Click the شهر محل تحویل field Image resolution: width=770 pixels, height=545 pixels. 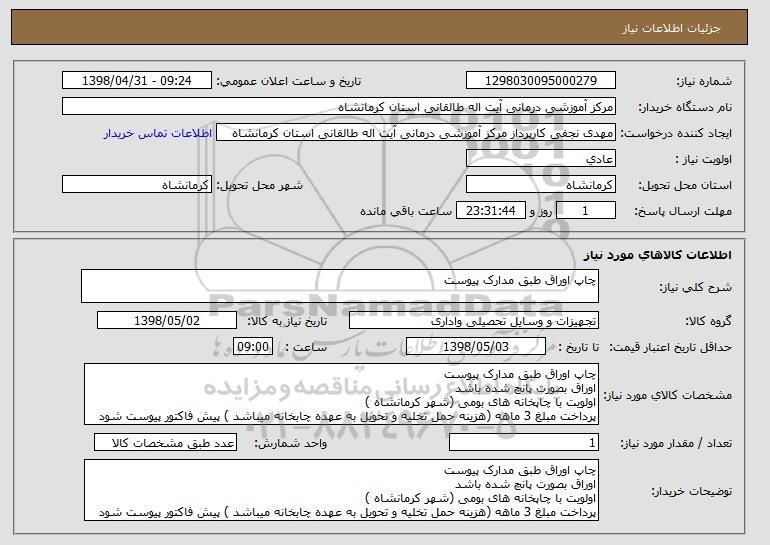[137, 185]
